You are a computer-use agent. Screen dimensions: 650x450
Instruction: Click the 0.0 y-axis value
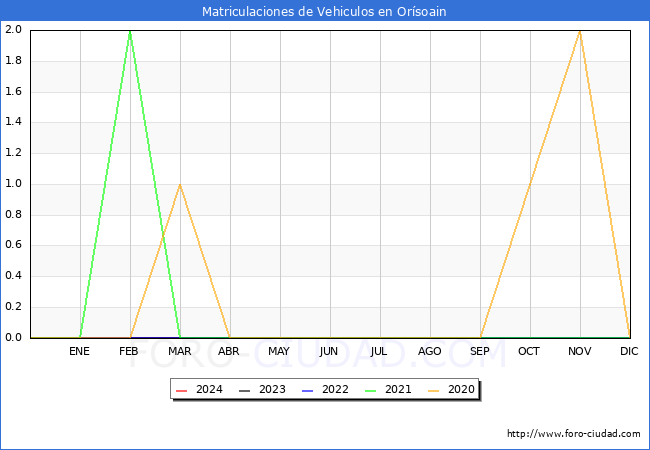pos(13,337)
